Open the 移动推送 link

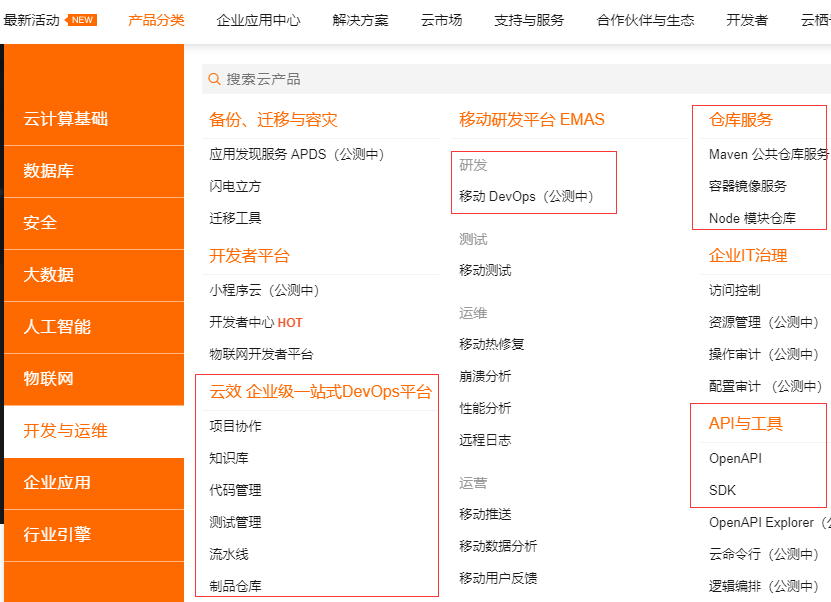[x=485, y=514]
